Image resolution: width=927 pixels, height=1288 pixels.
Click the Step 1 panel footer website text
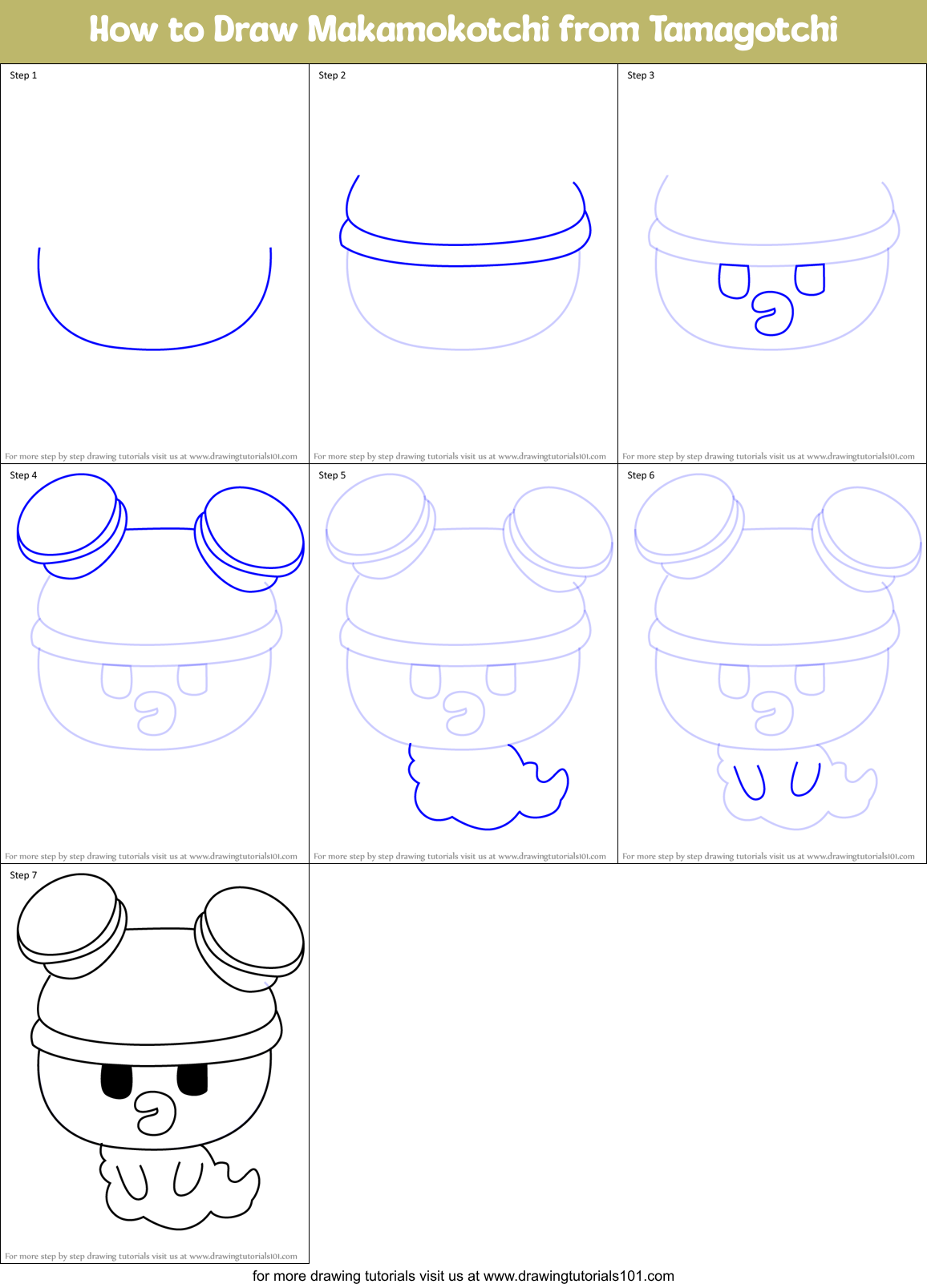tap(151, 456)
